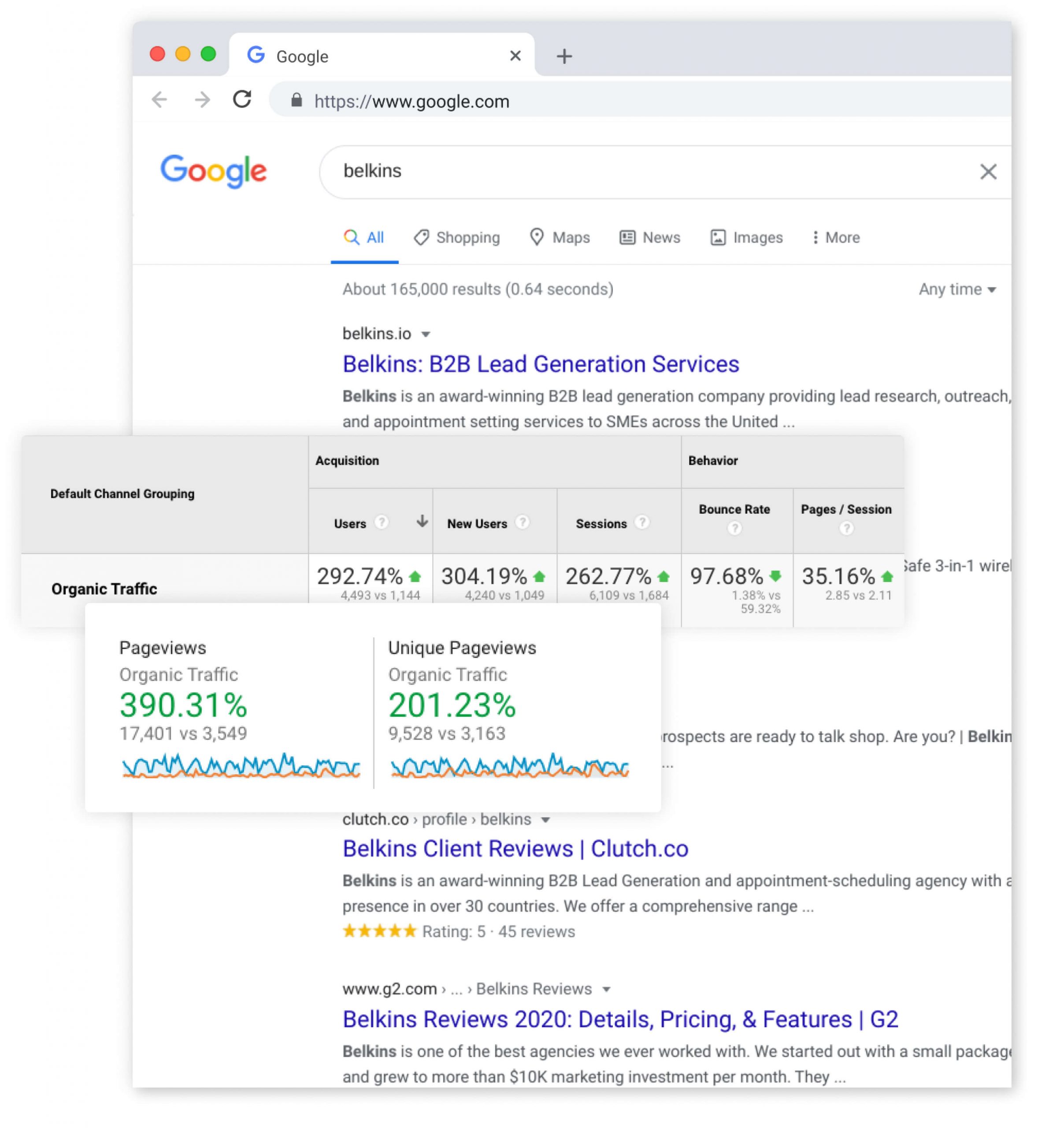Image resolution: width=1064 pixels, height=1128 pixels.
Task: Click the sort arrow in Users column
Action: (422, 521)
